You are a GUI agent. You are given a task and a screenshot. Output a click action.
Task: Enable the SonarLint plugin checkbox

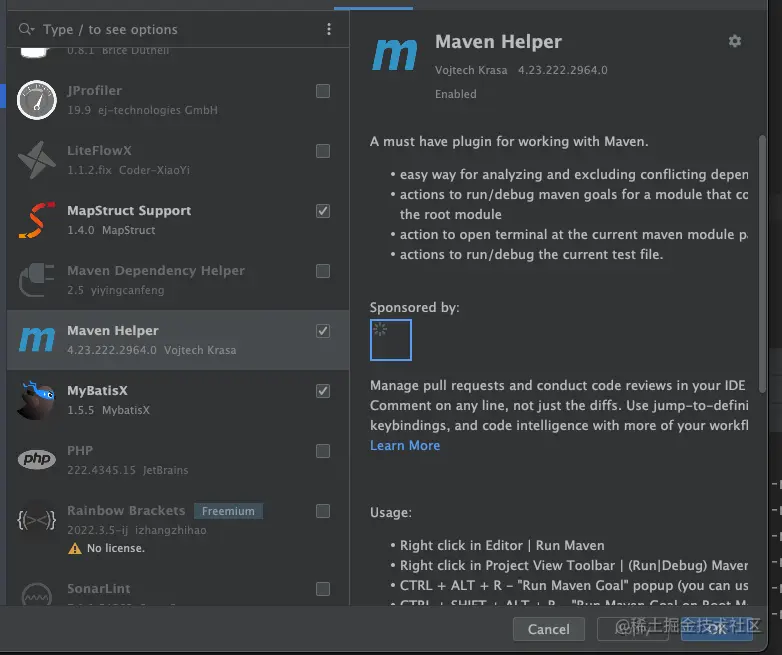(323, 589)
